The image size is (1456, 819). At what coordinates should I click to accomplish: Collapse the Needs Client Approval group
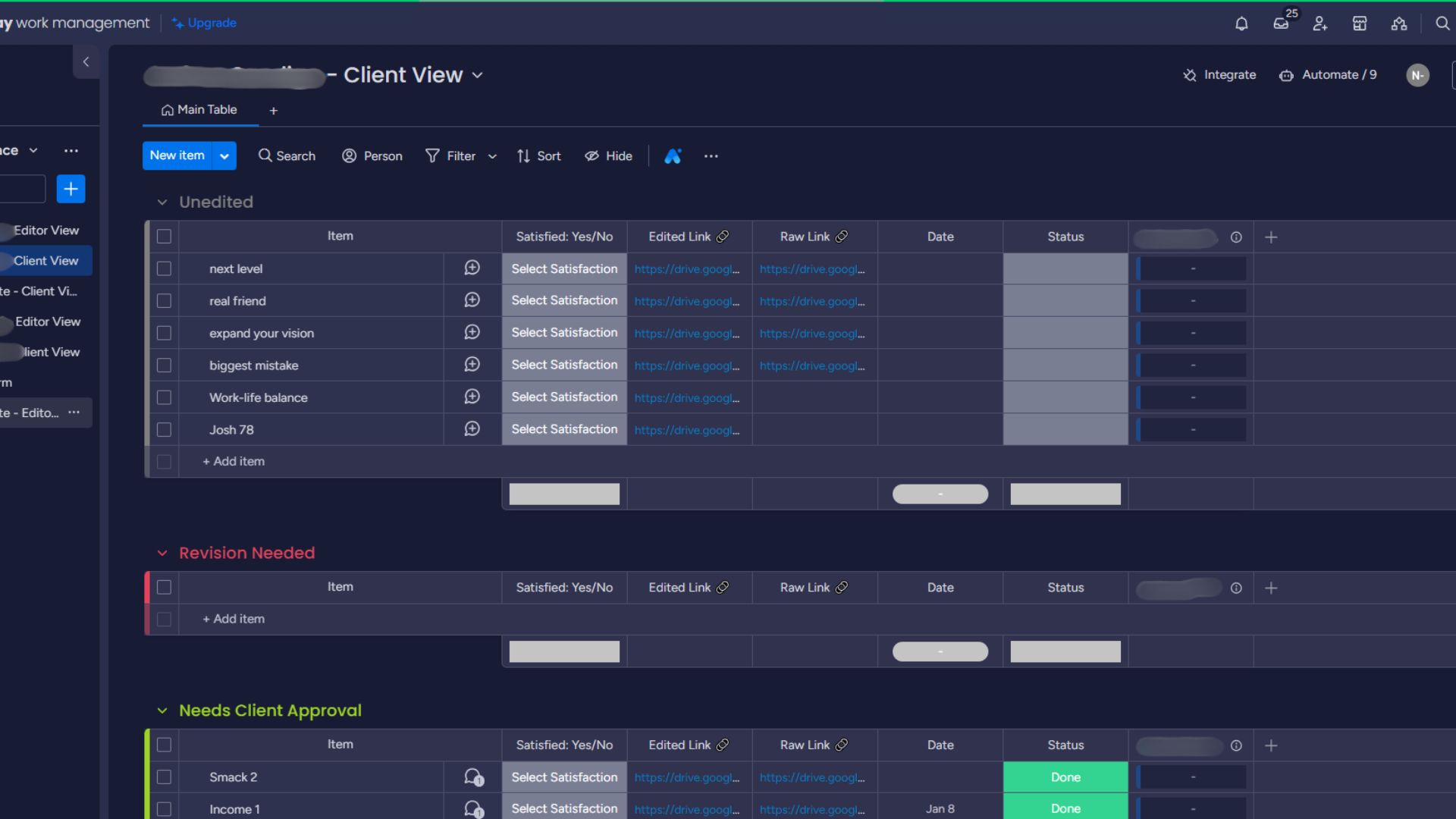[162, 711]
